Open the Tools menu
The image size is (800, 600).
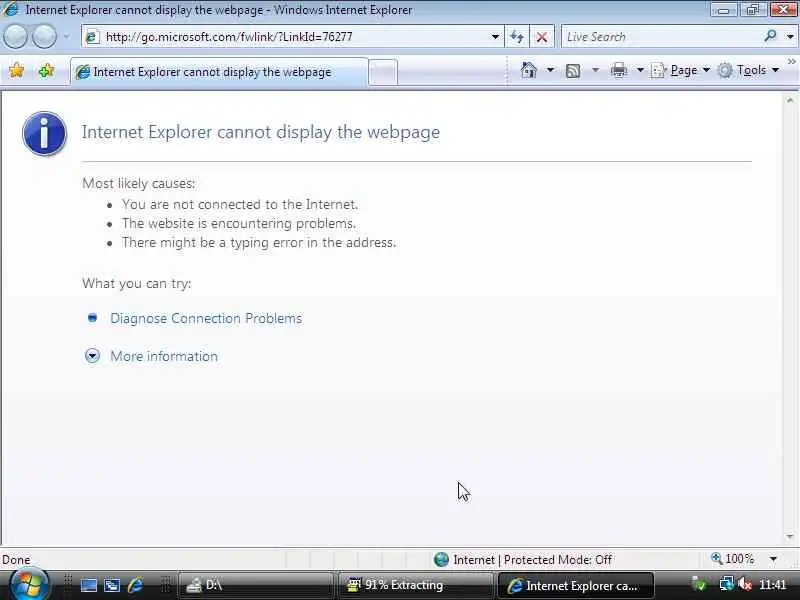(748, 70)
